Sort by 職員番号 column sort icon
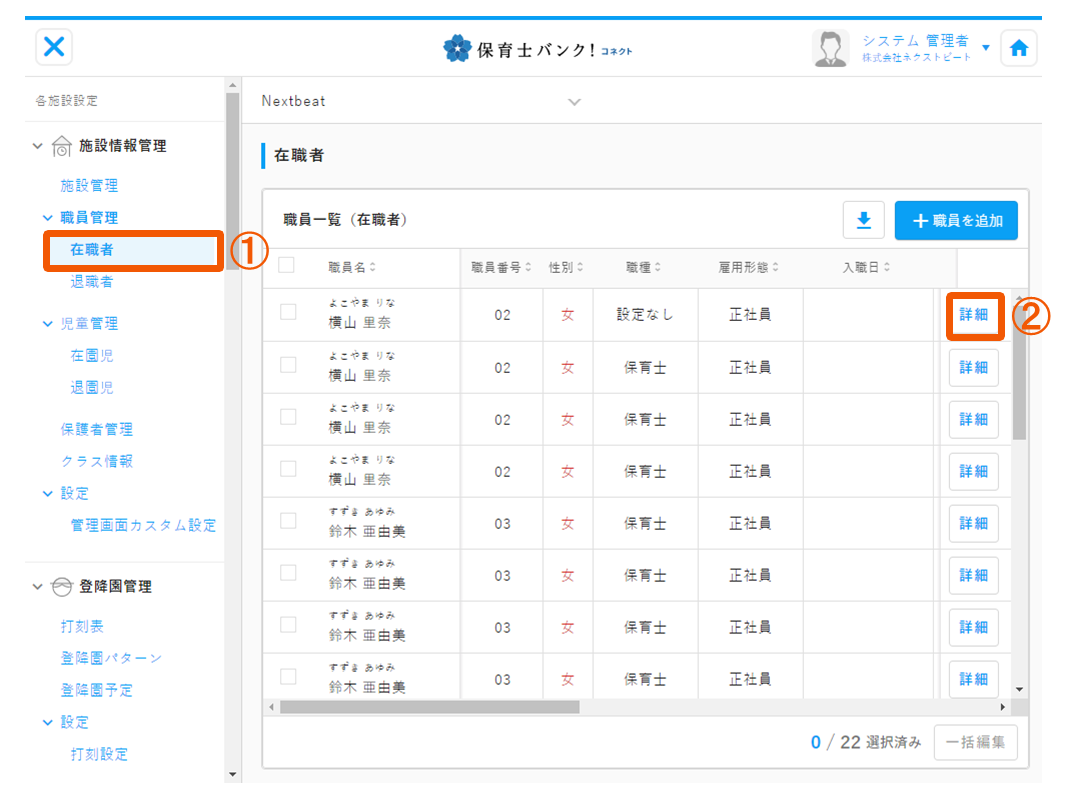Viewport: 1067px width, 800px height. tap(528, 267)
